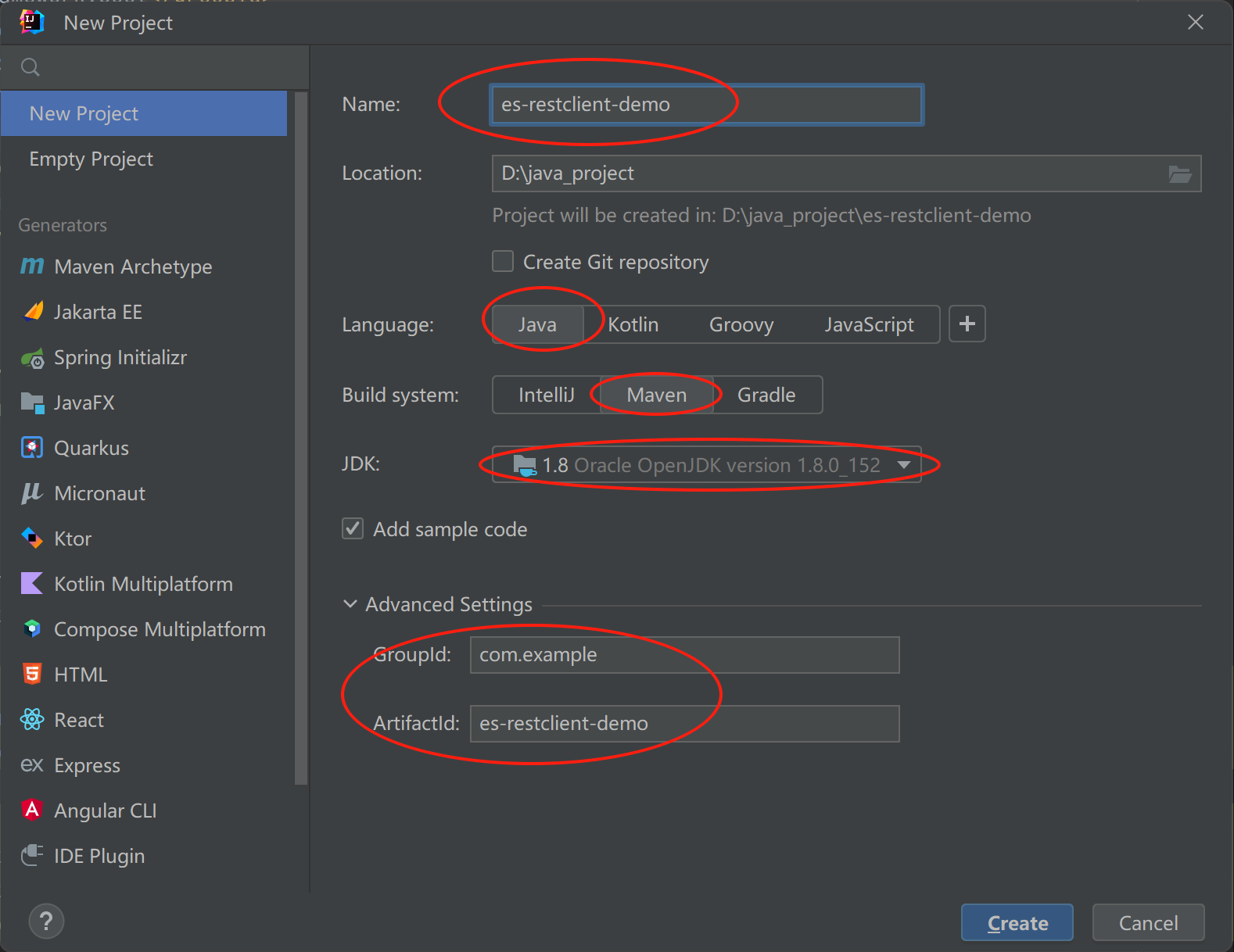The width and height of the screenshot is (1234, 952).
Task: Click the Cancel button
Action: tap(1148, 923)
